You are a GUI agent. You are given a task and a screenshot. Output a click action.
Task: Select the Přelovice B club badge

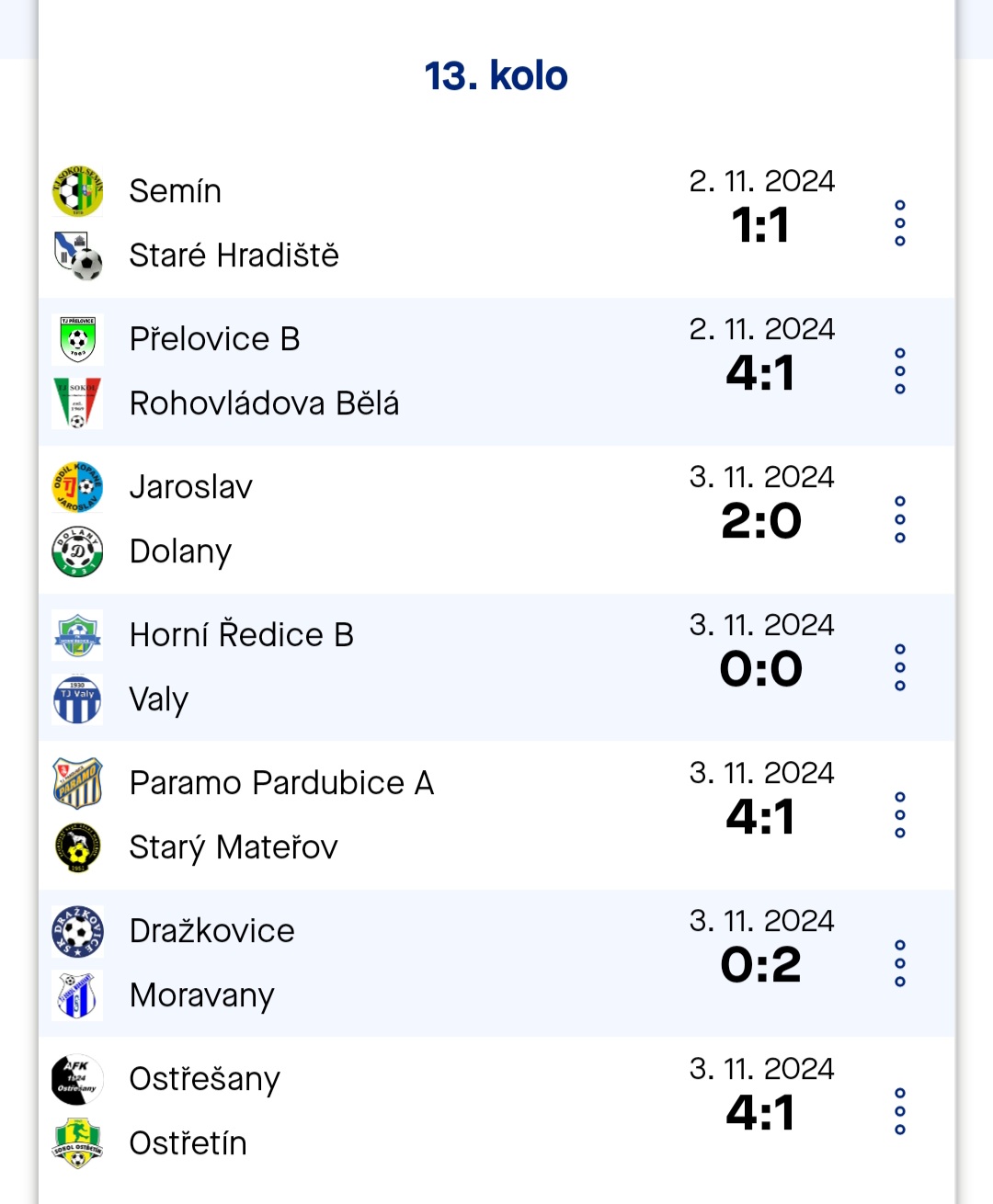click(77, 339)
